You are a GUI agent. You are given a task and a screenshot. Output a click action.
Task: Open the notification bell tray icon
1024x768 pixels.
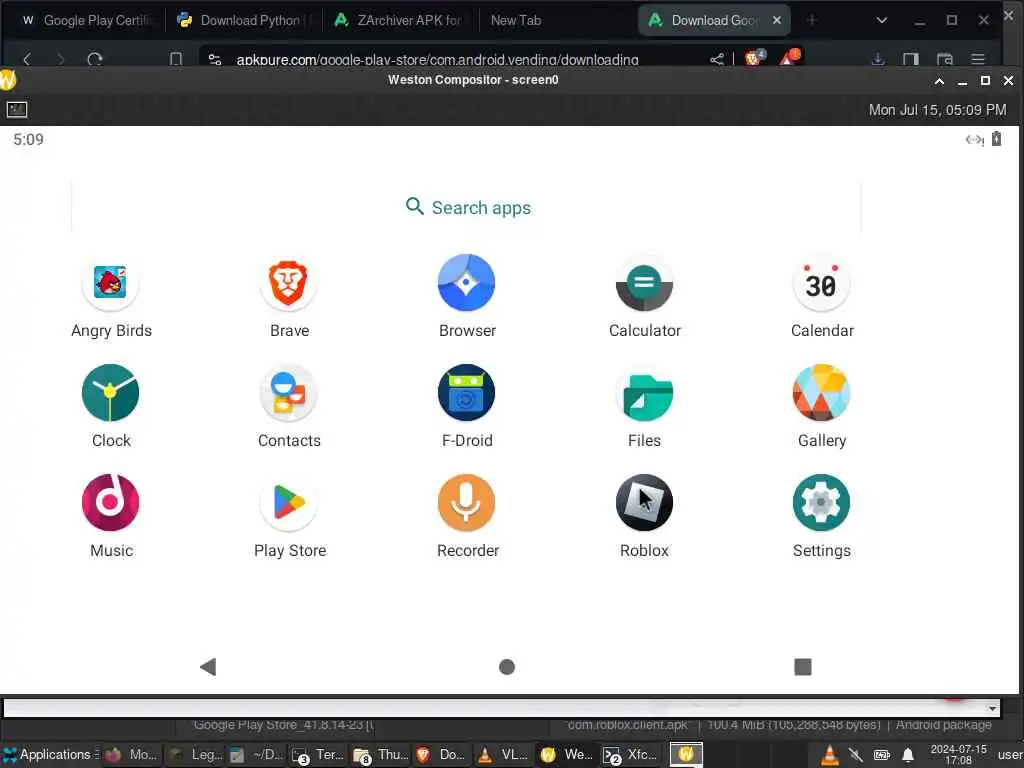click(908, 756)
